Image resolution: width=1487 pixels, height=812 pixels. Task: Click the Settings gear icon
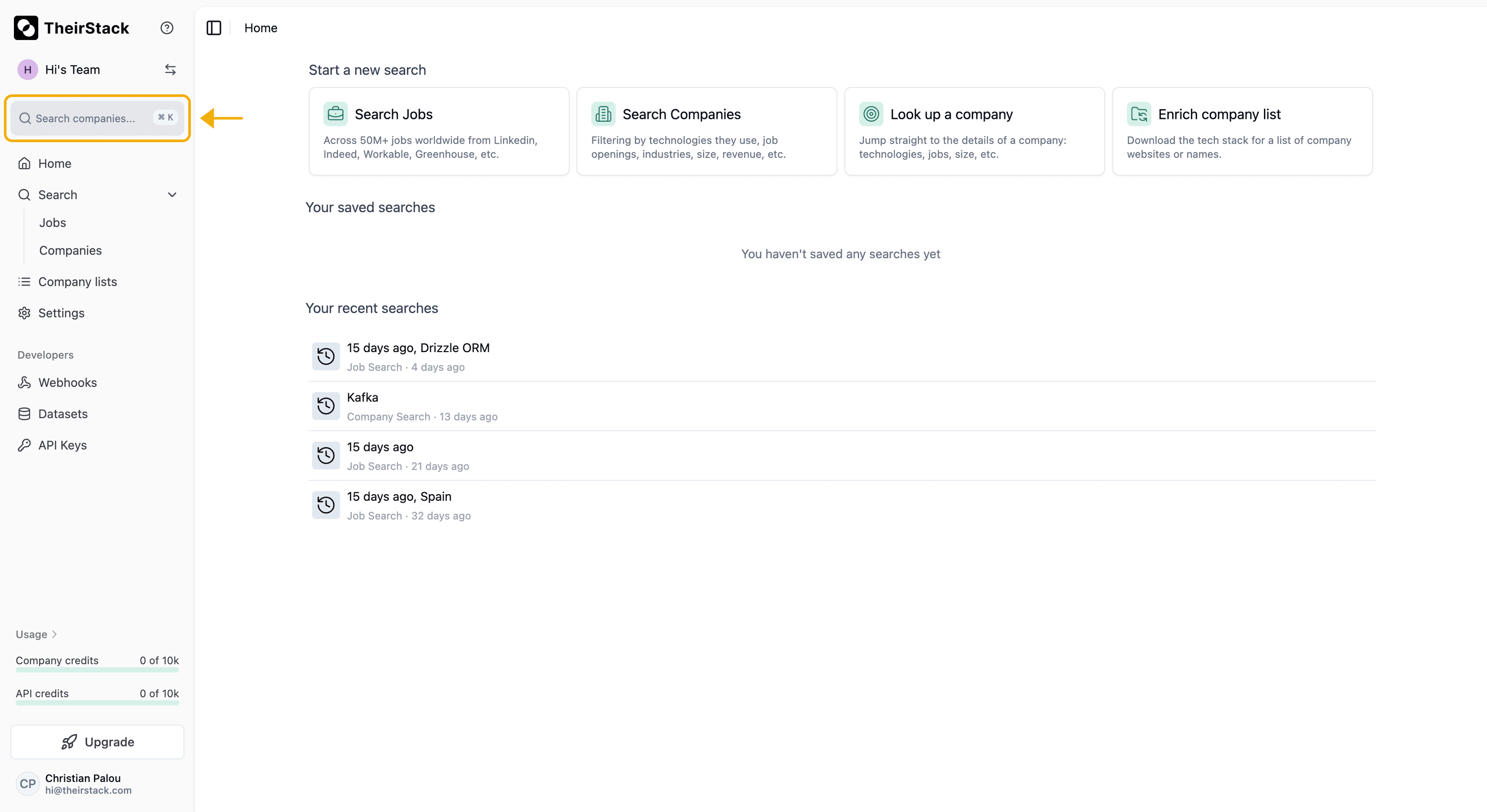(24, 313)
